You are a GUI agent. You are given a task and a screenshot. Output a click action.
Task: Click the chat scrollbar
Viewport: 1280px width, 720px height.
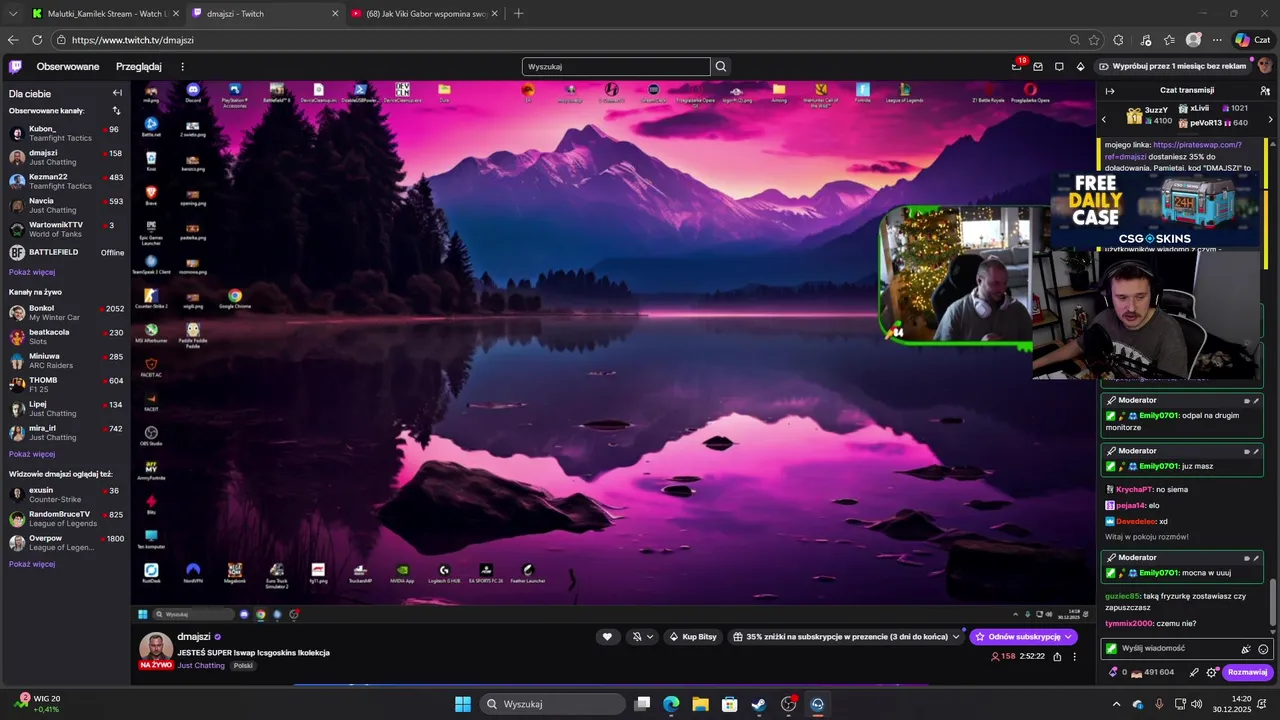(x=1273, y=603)
